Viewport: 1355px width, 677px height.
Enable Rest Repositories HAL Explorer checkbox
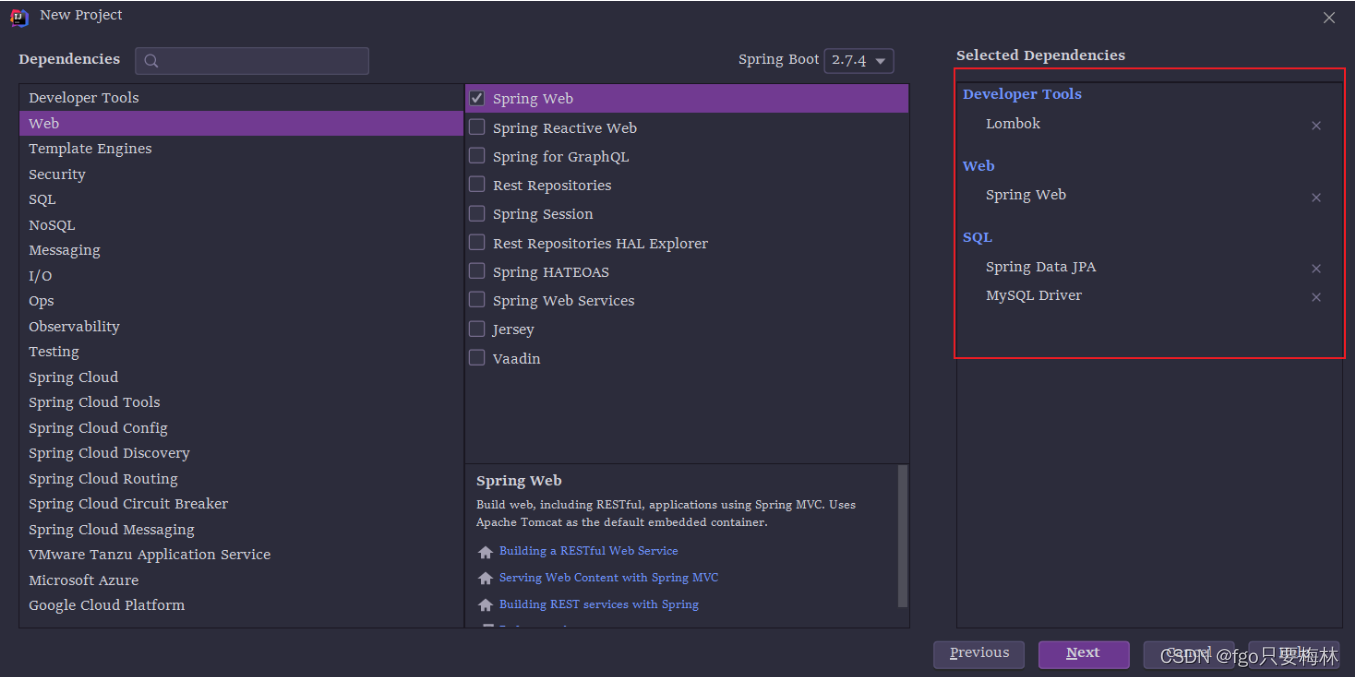coord(477,243)
